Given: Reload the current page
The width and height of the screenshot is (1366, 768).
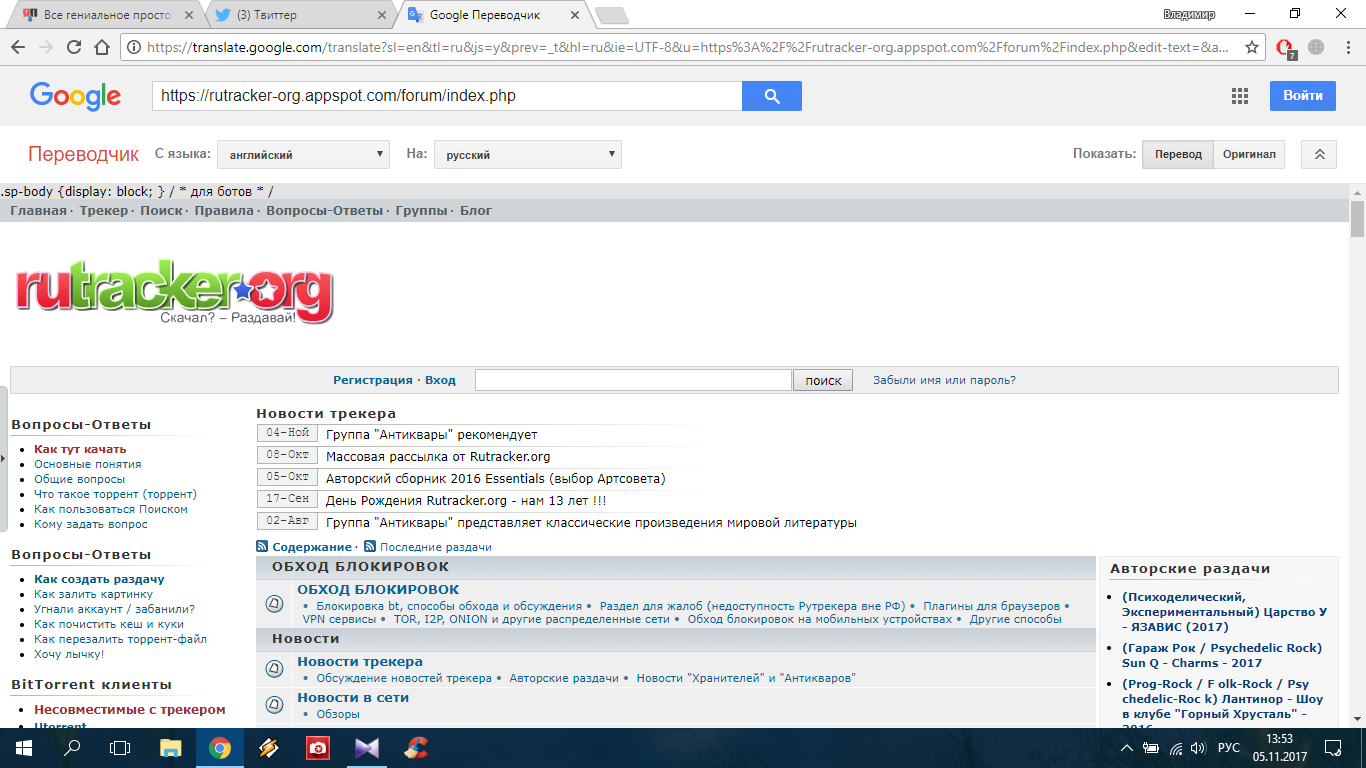Looking at the screenshot, I should click(73, 47).
